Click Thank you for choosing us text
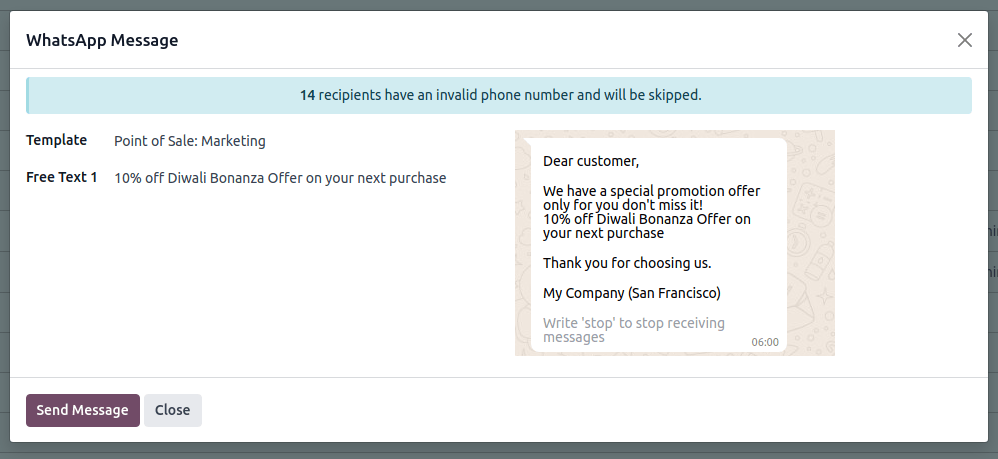Viewport: 998px width, 459px height. (x=627, y=263)
